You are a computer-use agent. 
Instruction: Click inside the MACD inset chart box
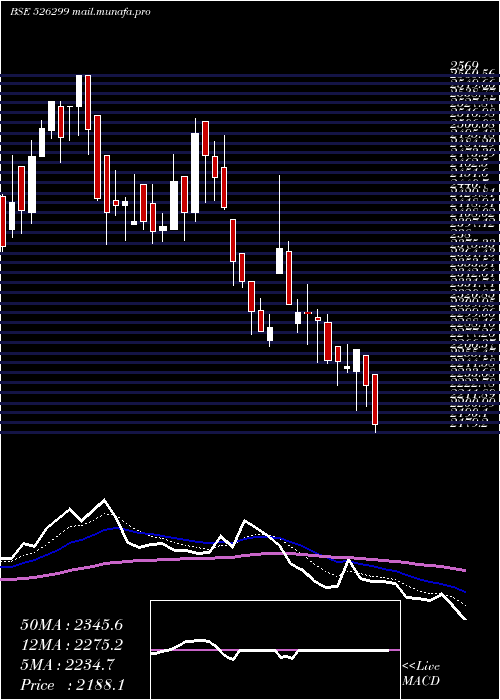[x=275, y=650]
